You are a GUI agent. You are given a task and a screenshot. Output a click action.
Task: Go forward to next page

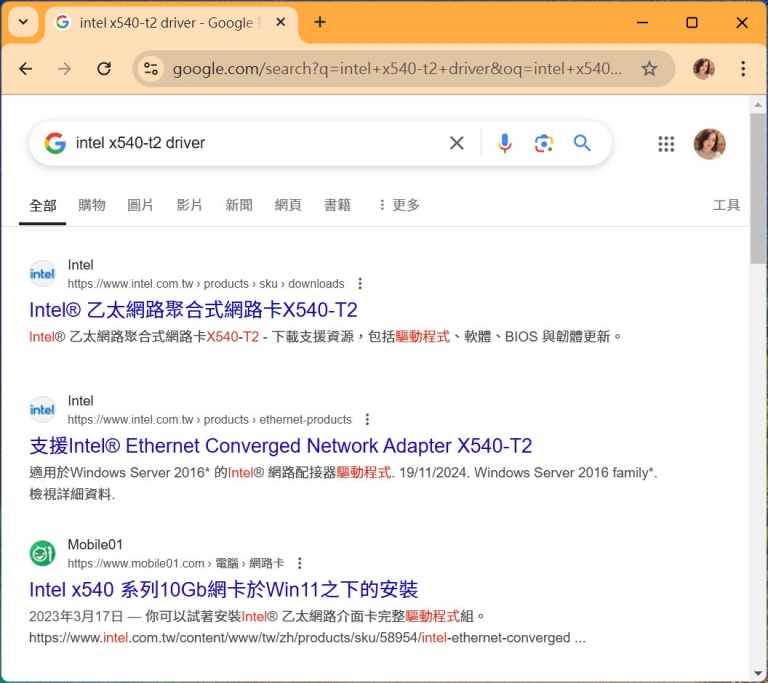64,69
